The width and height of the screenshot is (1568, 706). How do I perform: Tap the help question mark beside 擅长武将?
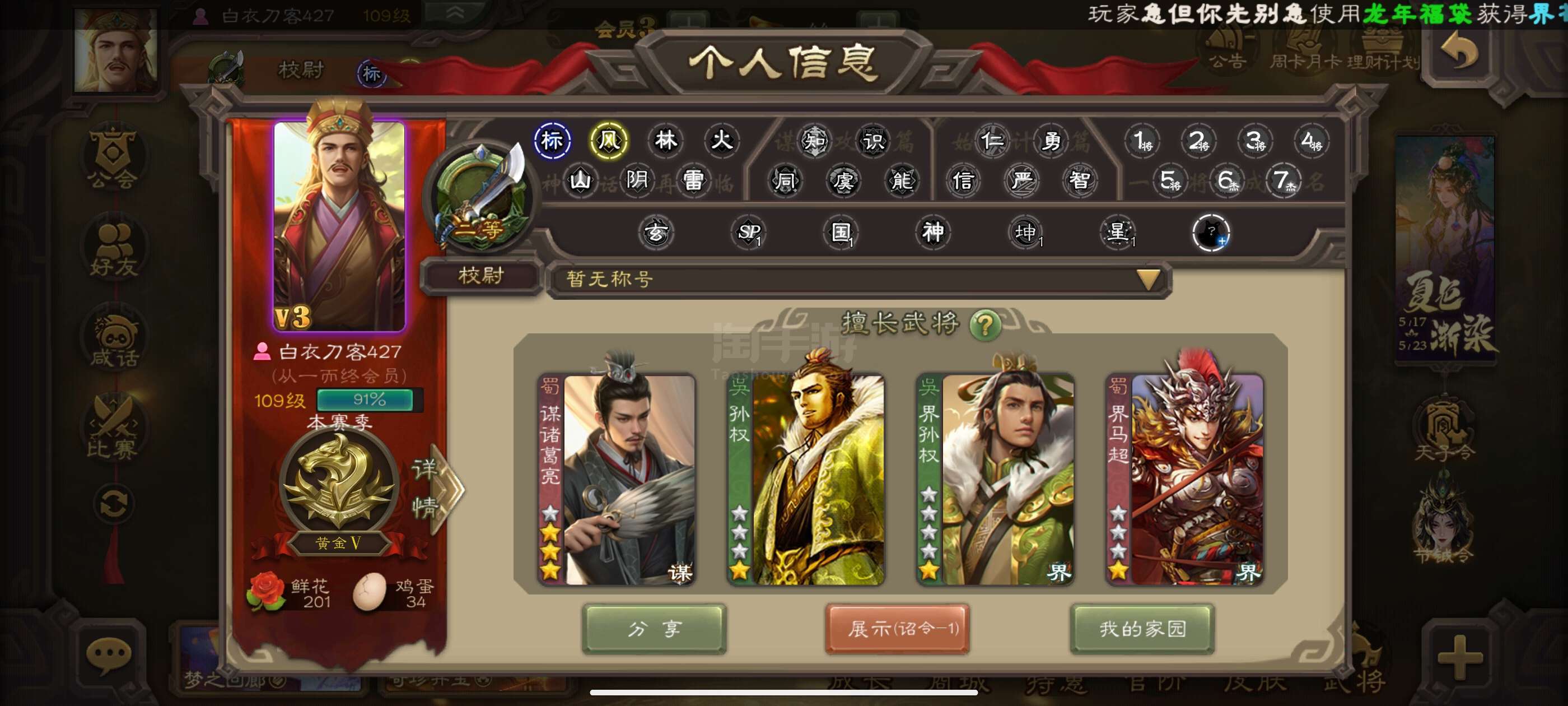pyautogui.click(x=985, y=324)
